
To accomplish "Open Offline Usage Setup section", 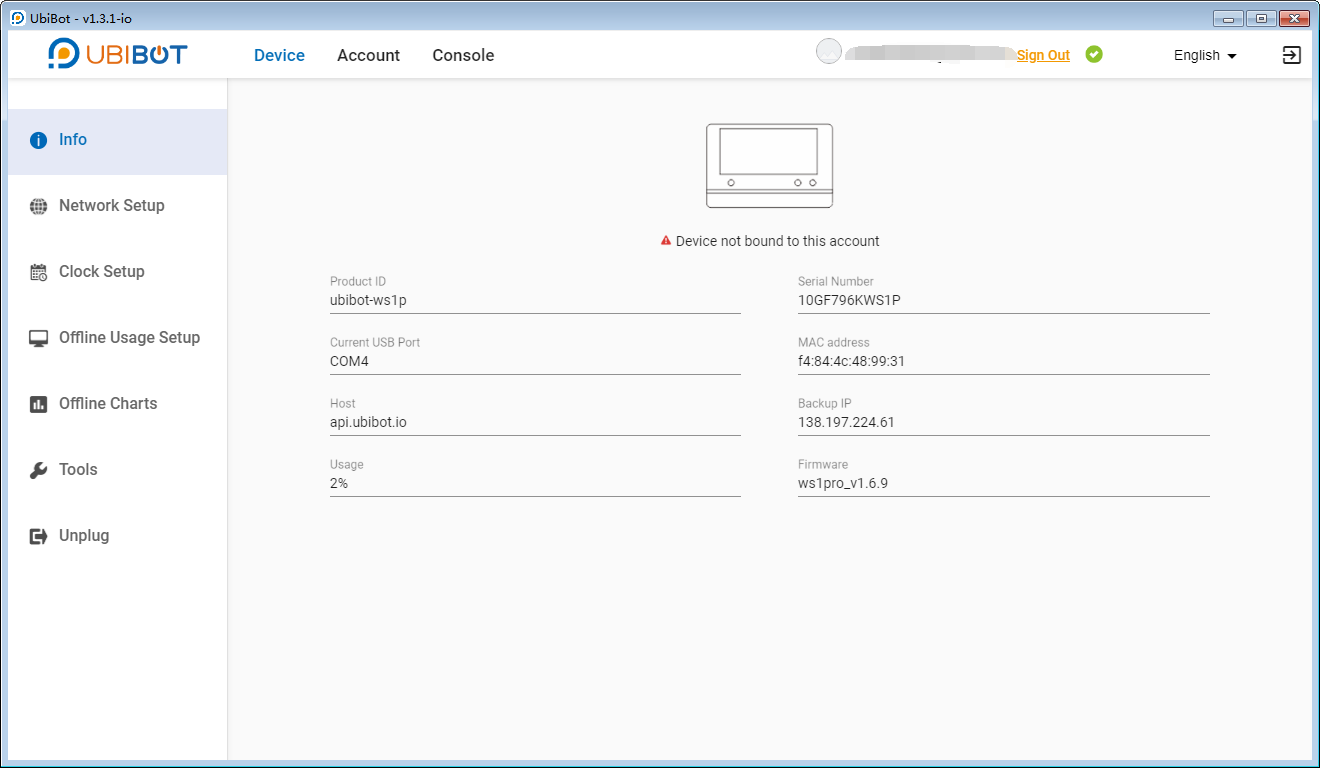I will [117, 338].
